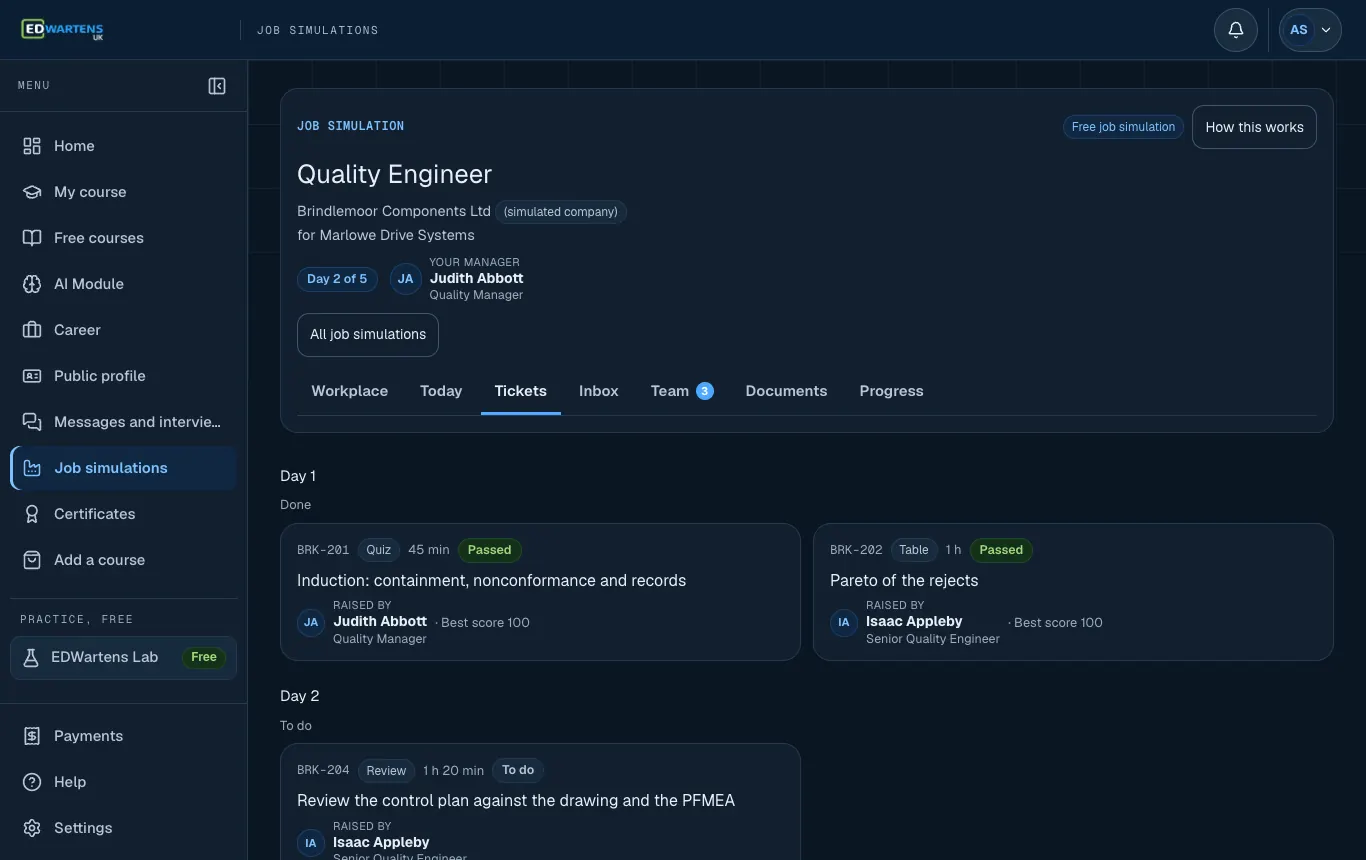Click Judith Abbott's JA manager avatar in header
This screenshot has width=1366, height=860.
(405, 279)
